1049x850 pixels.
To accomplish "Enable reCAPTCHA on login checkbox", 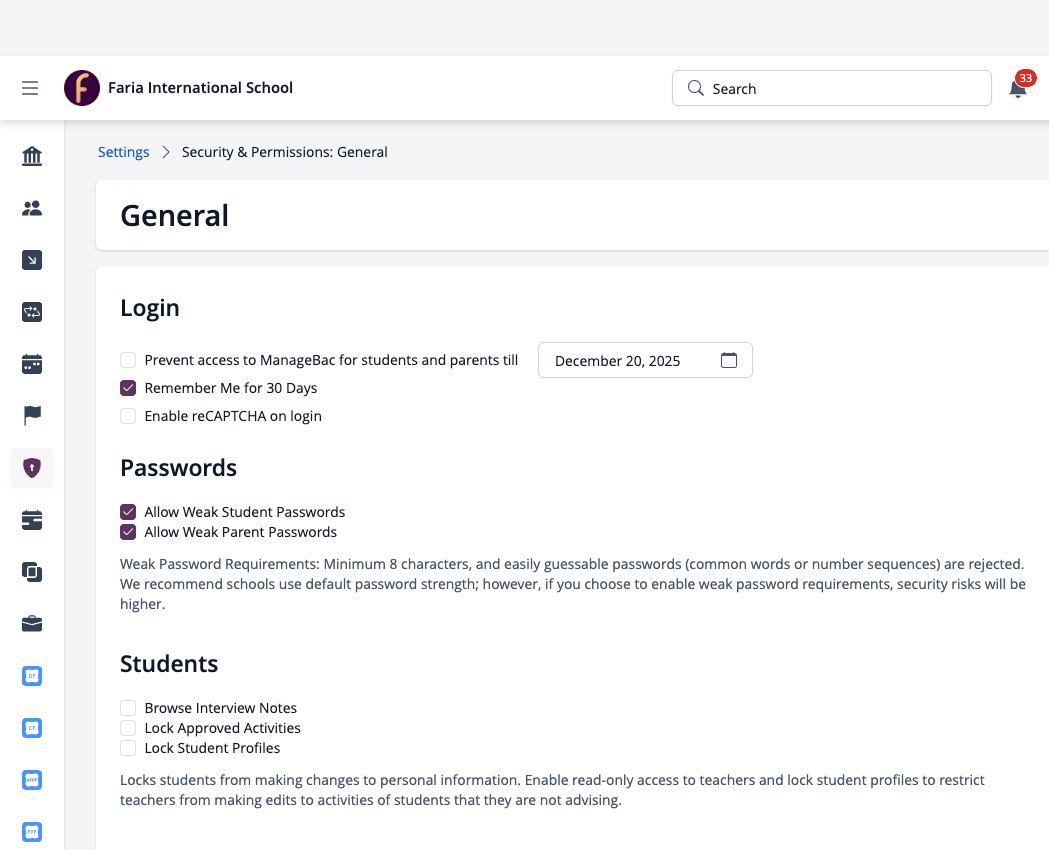I will (x=128, y=416).
